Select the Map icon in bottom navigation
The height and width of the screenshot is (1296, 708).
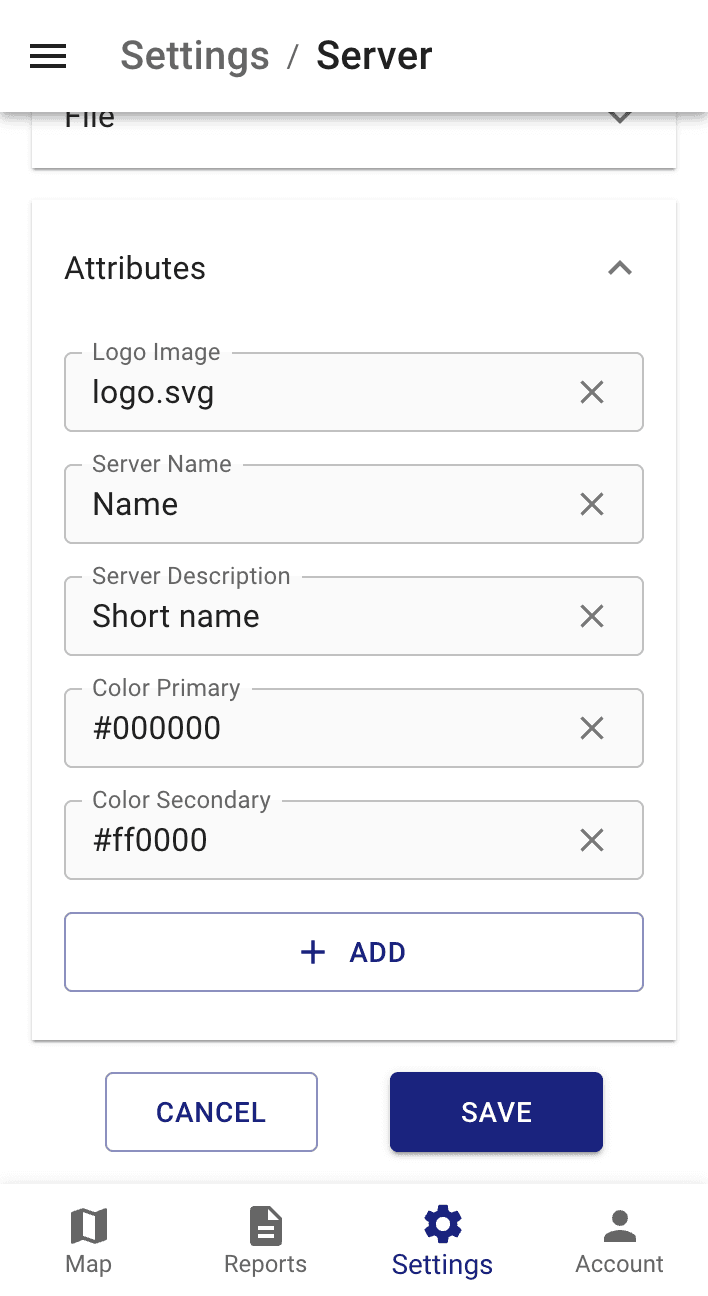click(x=88, y=1224)
